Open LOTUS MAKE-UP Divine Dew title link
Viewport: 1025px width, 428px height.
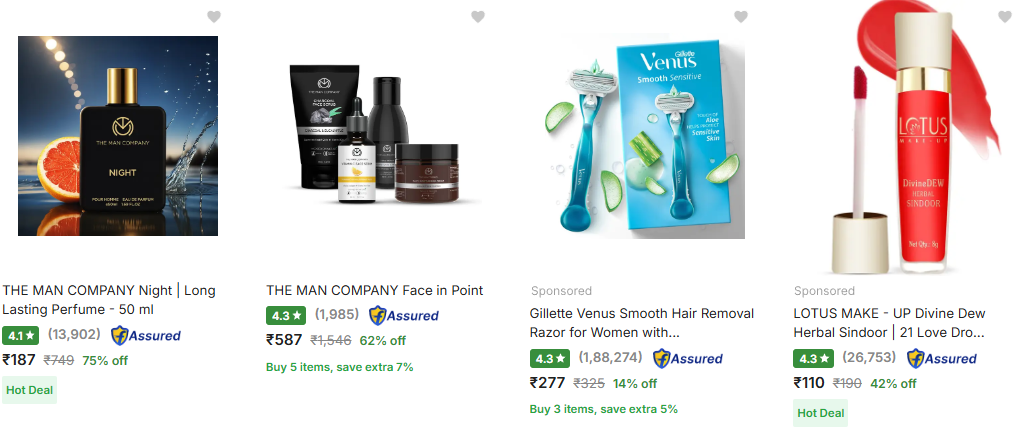click(890, 323)
